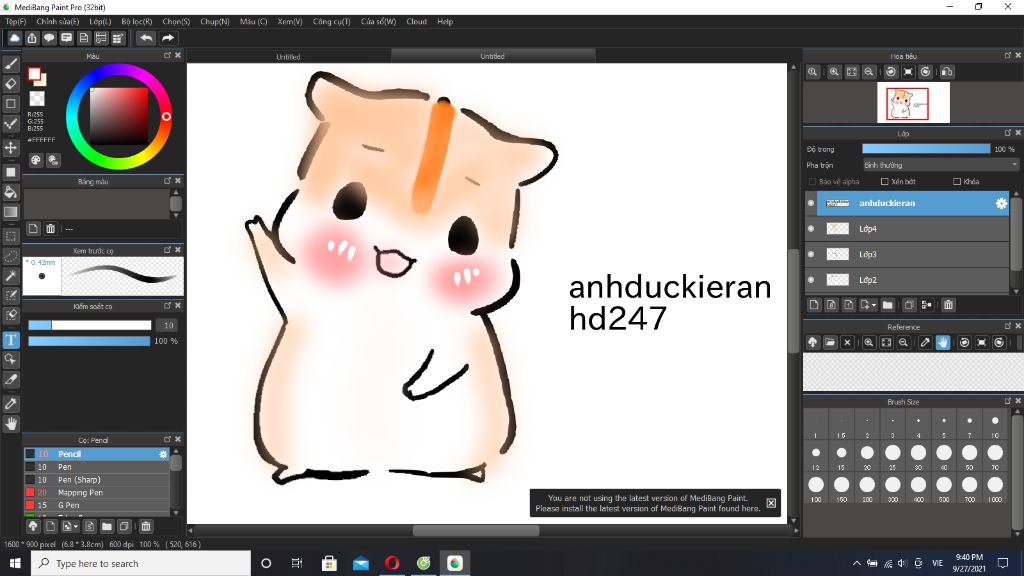Click the taskbar search box
Viewport: 1024px width, 576px height.
[x=140, y=563]
